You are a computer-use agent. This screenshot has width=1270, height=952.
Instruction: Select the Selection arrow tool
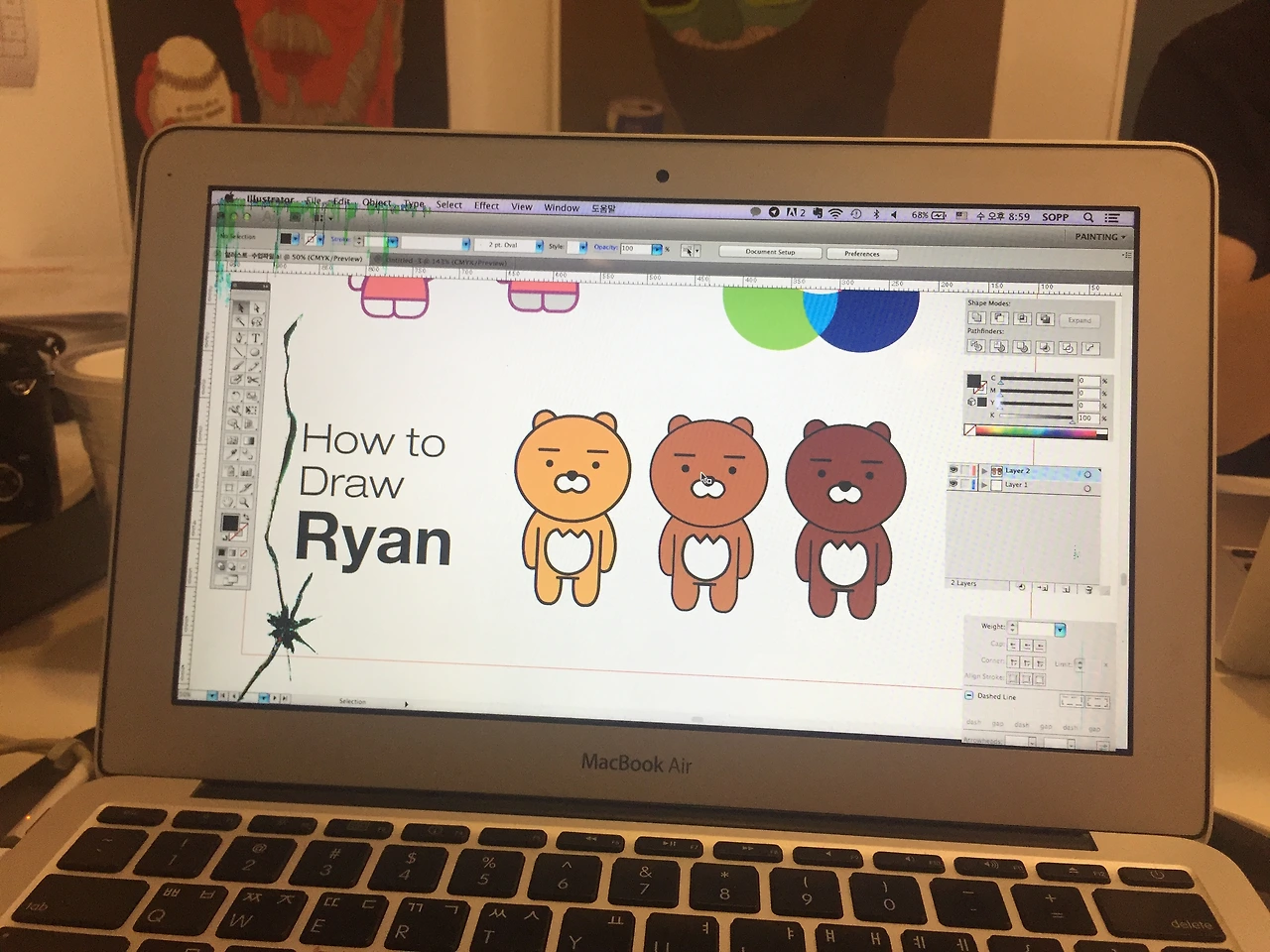click(x=240, y=307)
